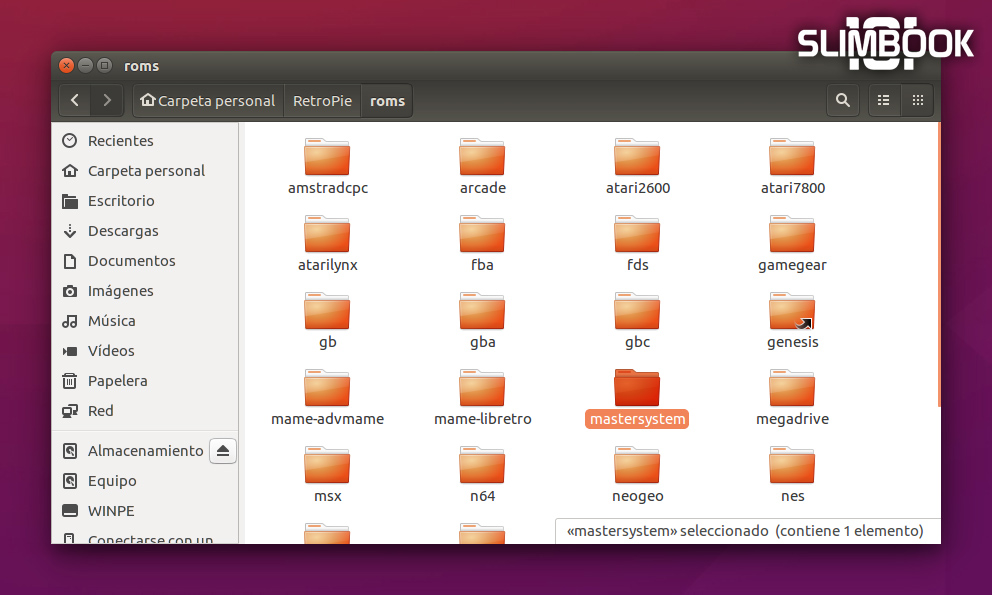Open the amstradcpc folder

pyautogui.click(x=327, y=160)
